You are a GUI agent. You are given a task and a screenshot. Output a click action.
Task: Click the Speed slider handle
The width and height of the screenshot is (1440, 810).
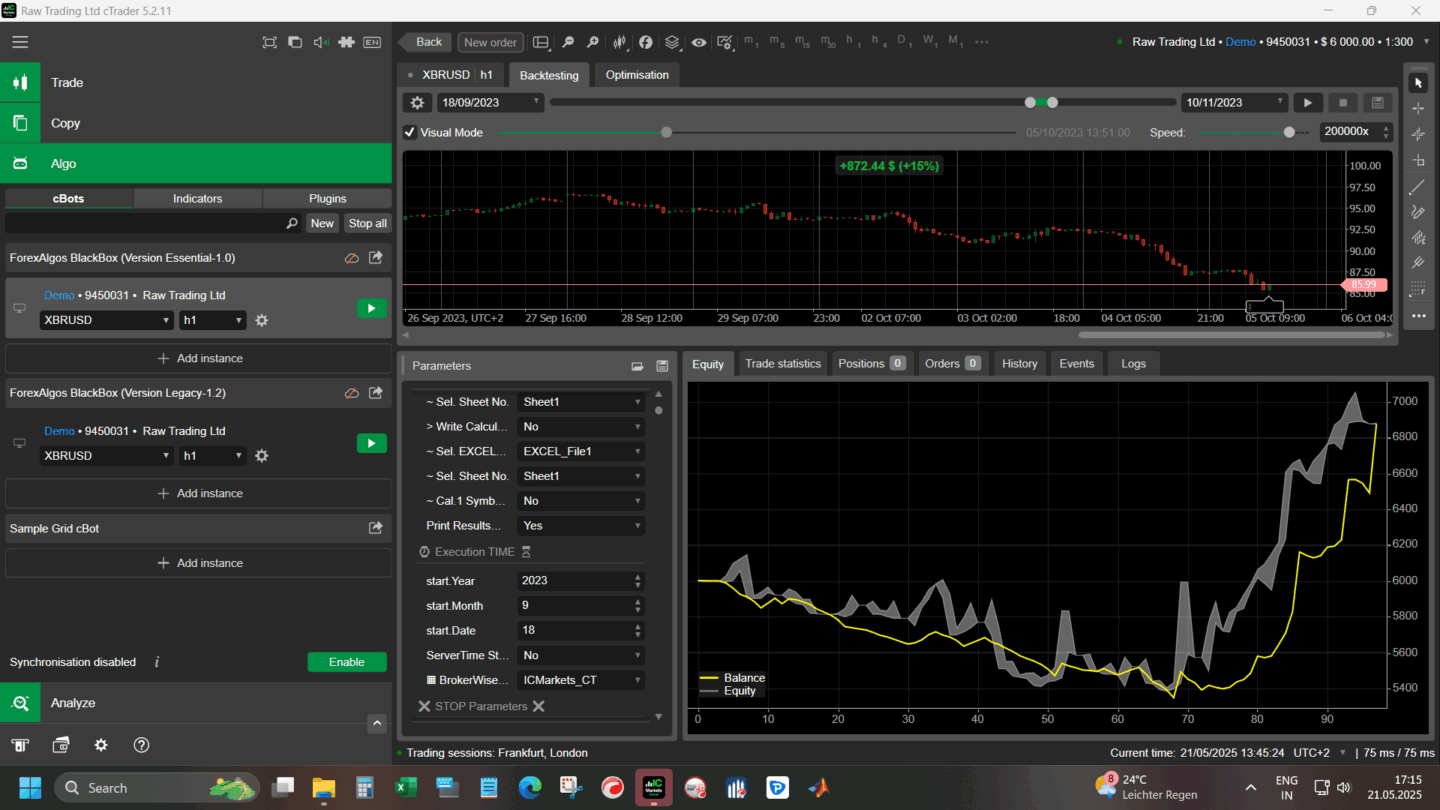1289,132
